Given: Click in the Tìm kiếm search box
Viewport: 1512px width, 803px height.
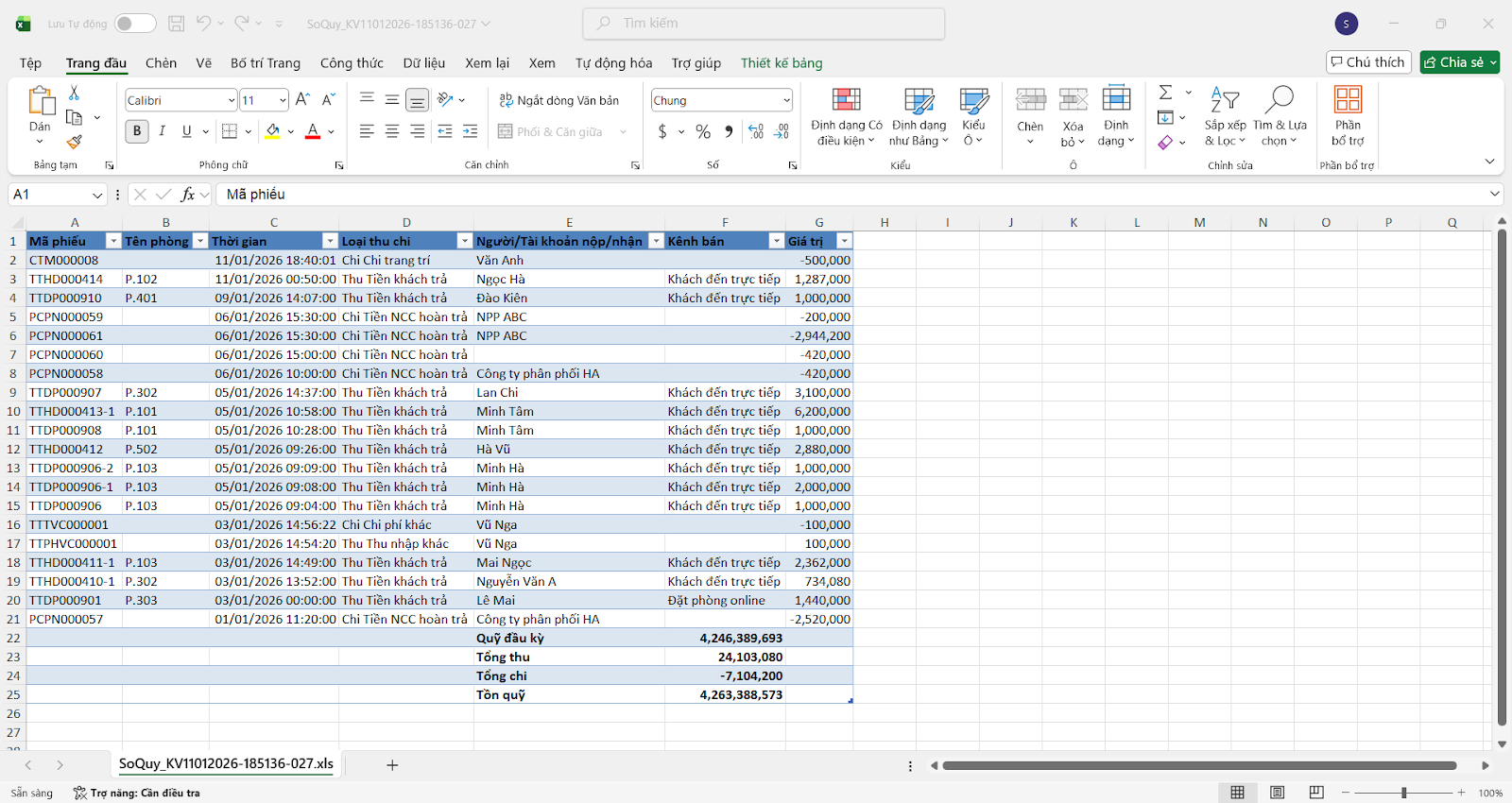Looking at the screenshot, I should point(764,24).
